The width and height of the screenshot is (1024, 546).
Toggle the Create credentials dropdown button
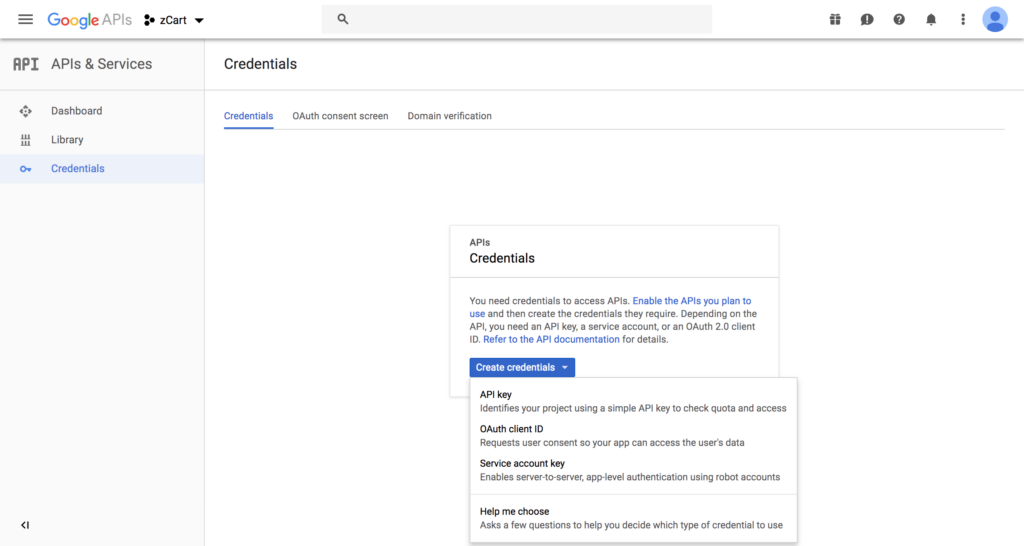pyautogui.click(x=522, y=367)
